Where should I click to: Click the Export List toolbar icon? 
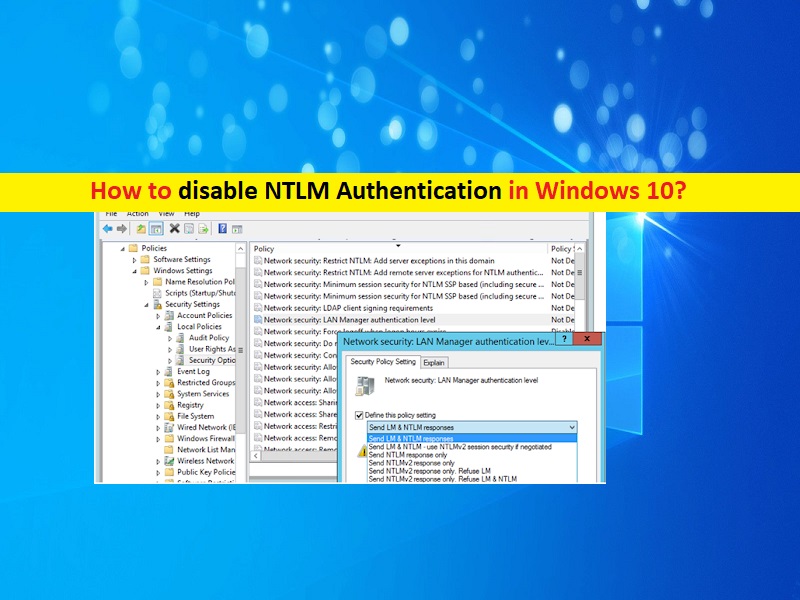click(x=203, y=228)
